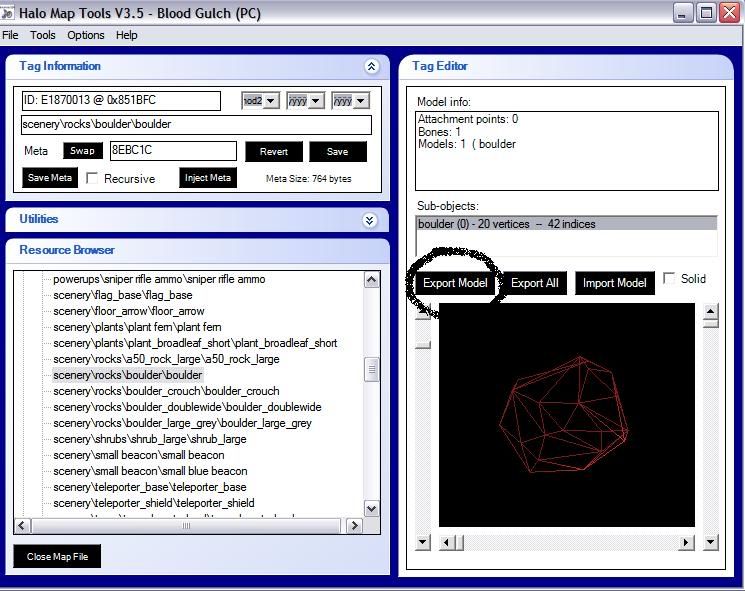The image size is (745, 591).
Task: Select scenery\flag_base\flag_base tag
Action: coord(123,296)
